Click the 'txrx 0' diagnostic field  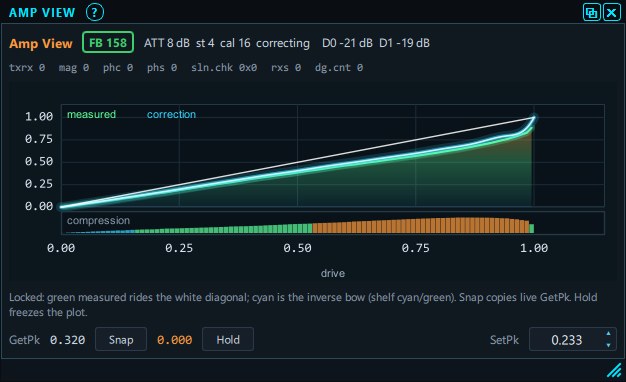pos(27,67)
